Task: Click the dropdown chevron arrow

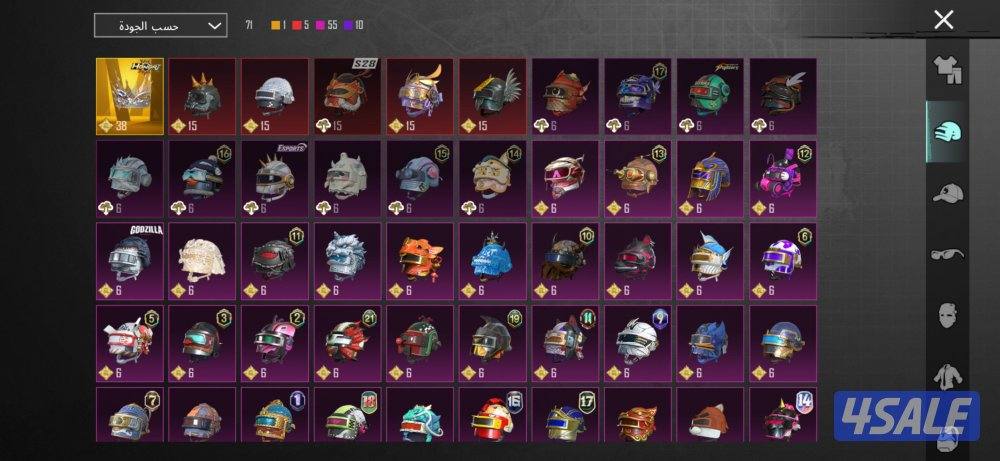Action: [x=215, y=26]
